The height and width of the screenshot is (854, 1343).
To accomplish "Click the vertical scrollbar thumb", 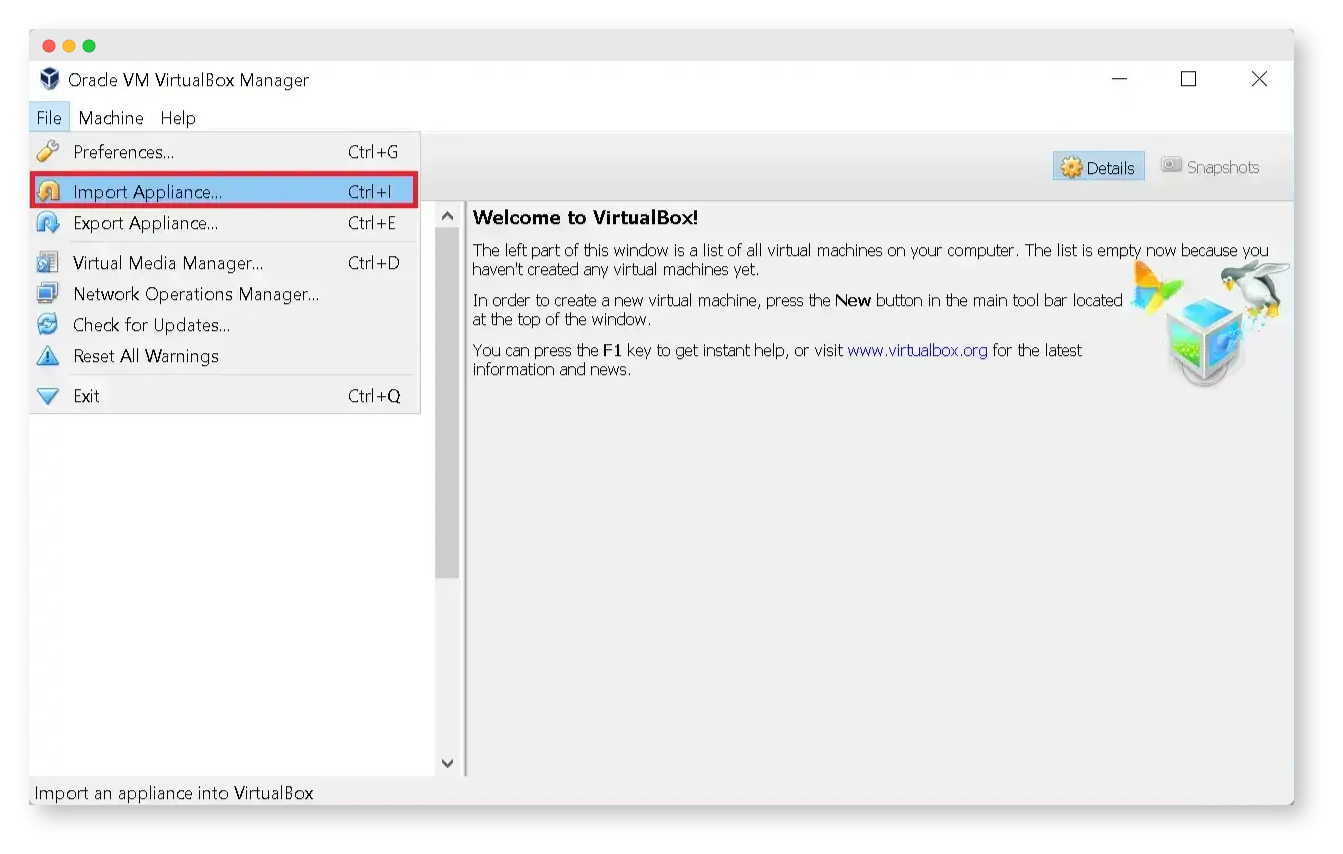I will (447, 403).
